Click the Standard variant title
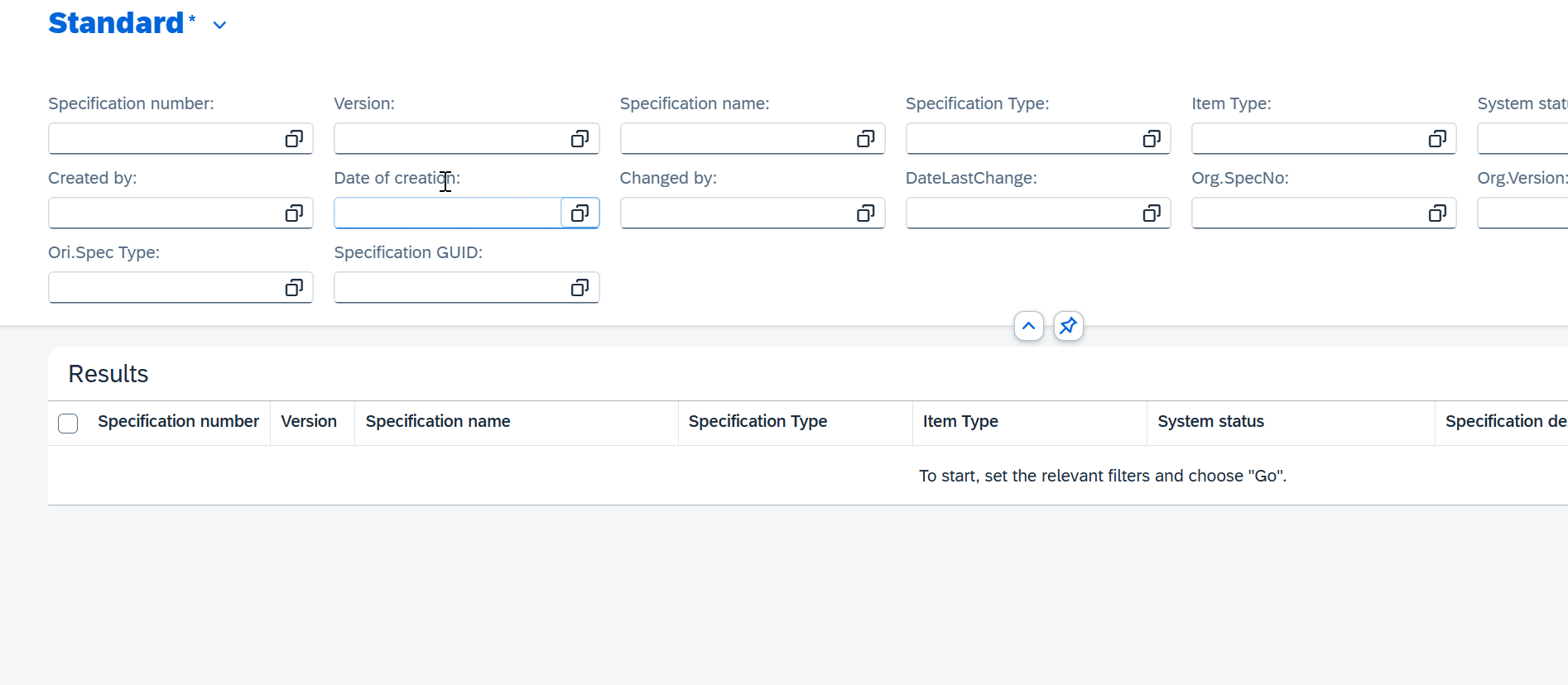This screenshot has height=685, width=1568. [x=116, y=23]
